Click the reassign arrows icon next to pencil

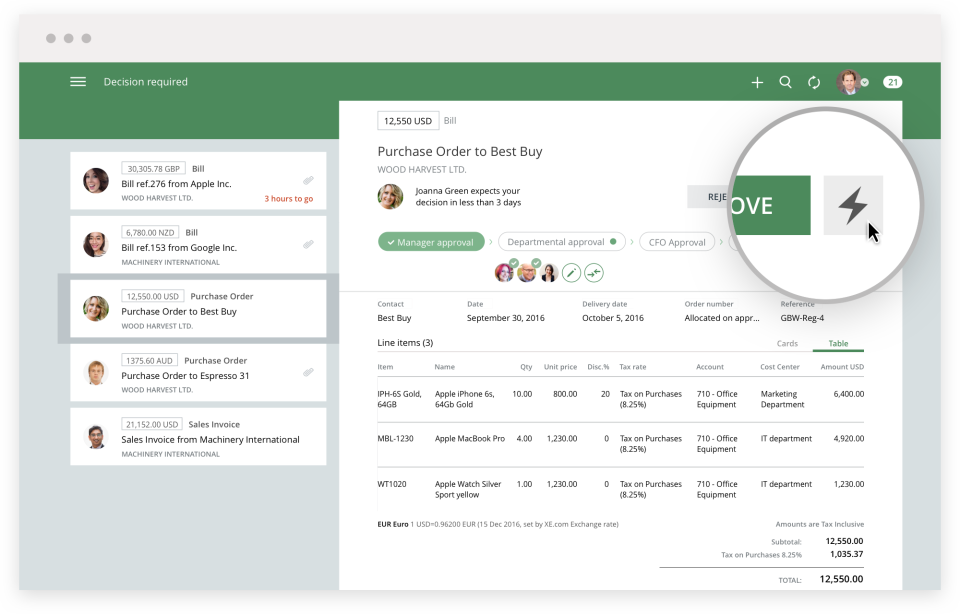[x=593, y=271]
